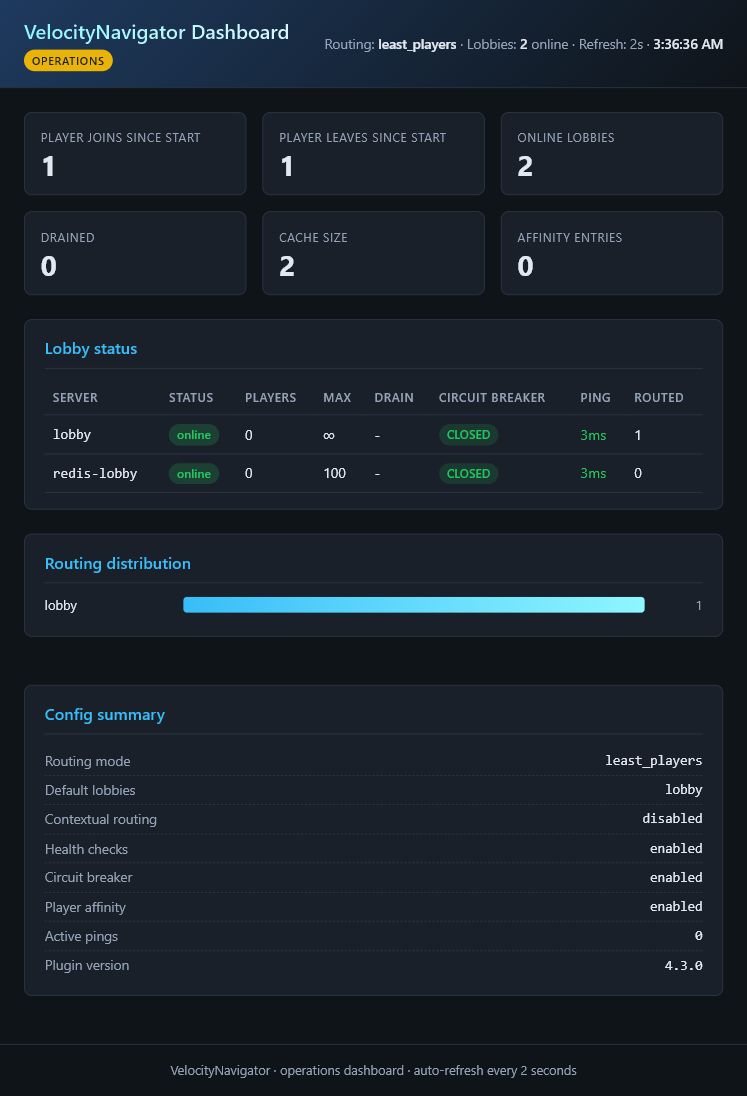Click the Routing distribution heading

(x=117, y=563)
